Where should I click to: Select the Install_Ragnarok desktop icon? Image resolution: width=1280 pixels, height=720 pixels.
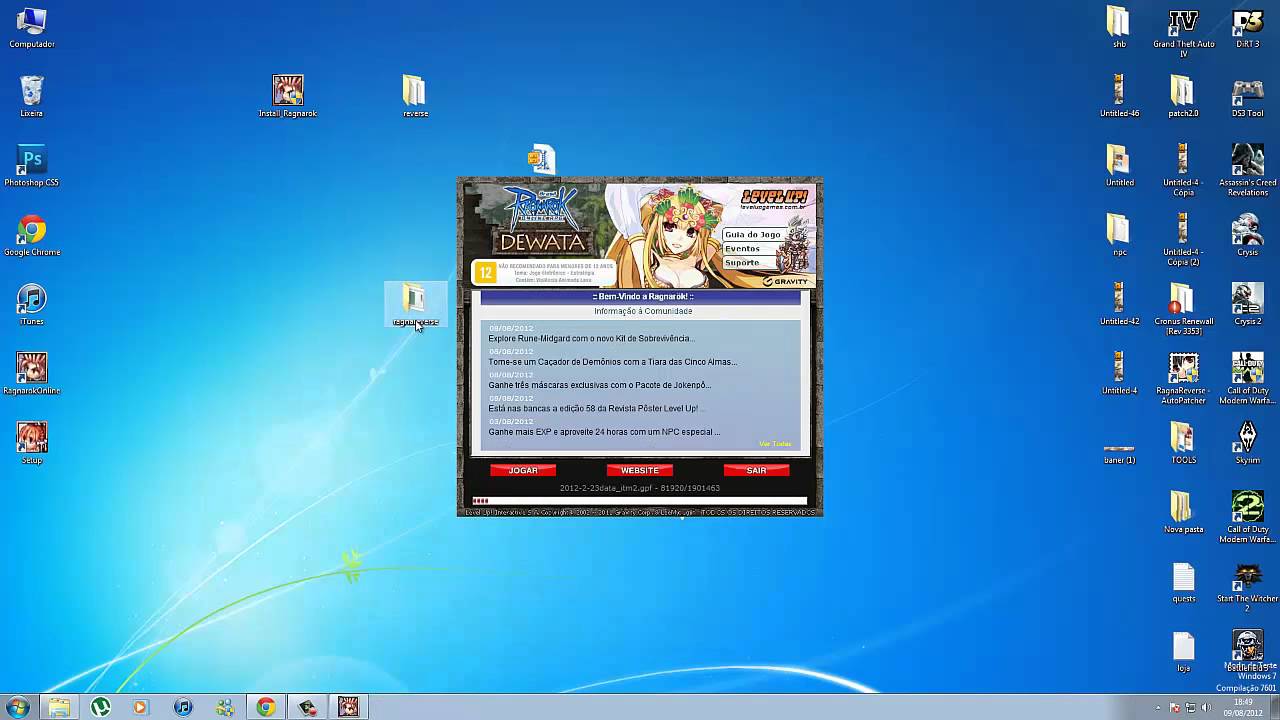pyautogui.click(x=288, y=97)
